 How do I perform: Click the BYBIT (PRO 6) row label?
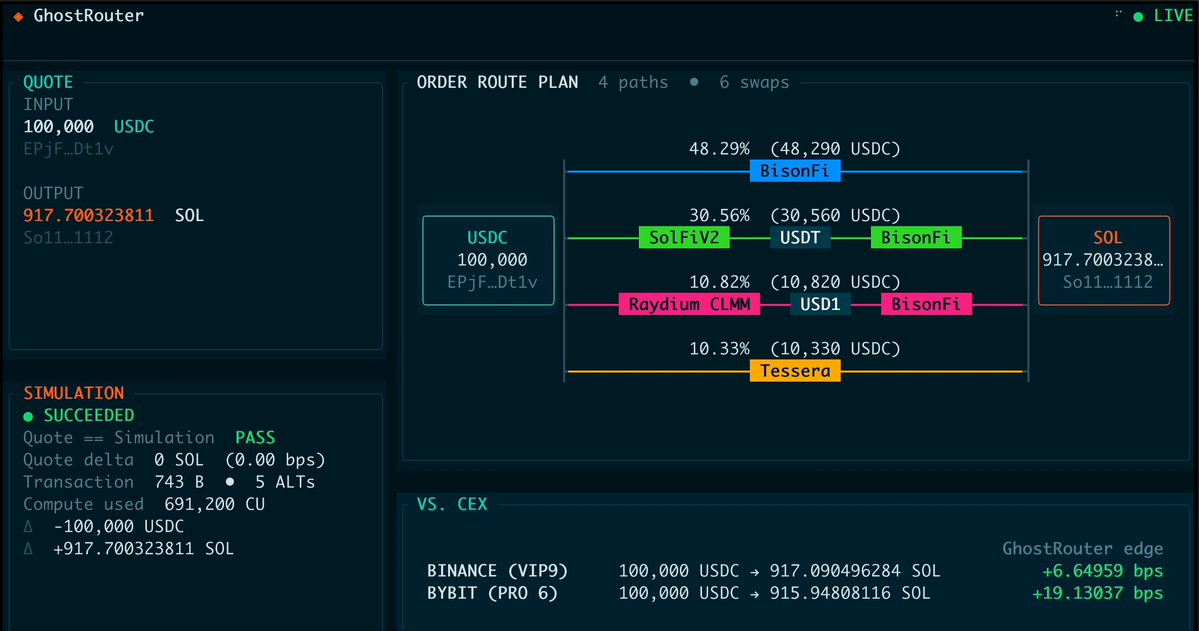(x=492, y=593)
